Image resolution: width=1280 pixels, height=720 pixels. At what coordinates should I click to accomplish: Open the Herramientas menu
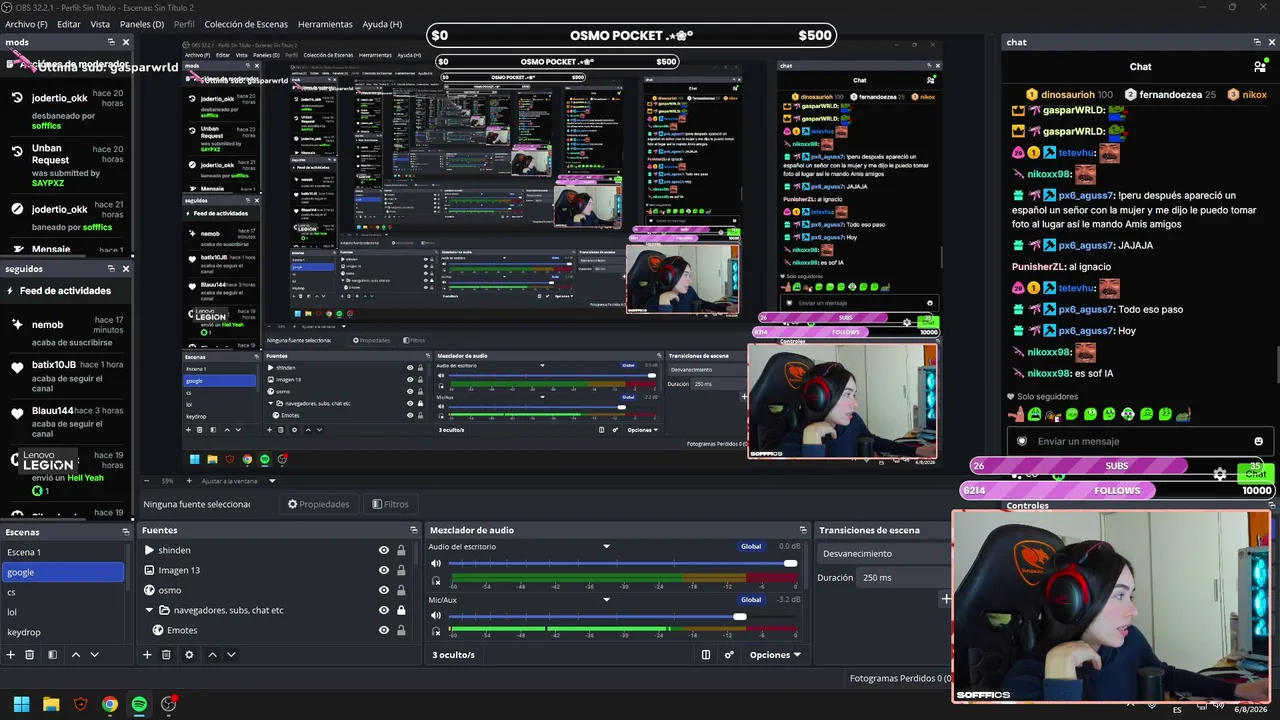point(325,24)
